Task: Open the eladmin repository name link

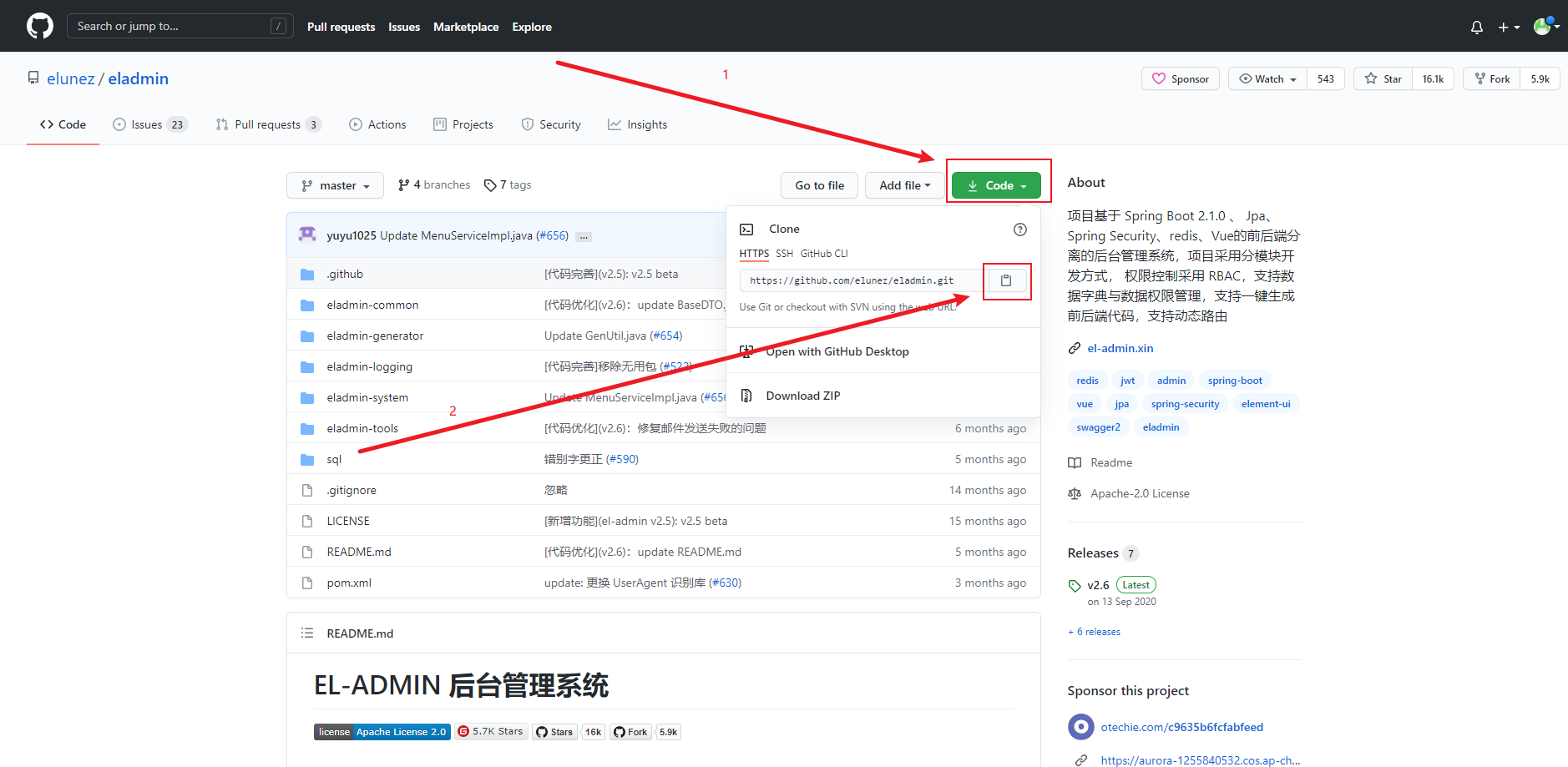Action: pyautogui.click(x=139, y=78)
